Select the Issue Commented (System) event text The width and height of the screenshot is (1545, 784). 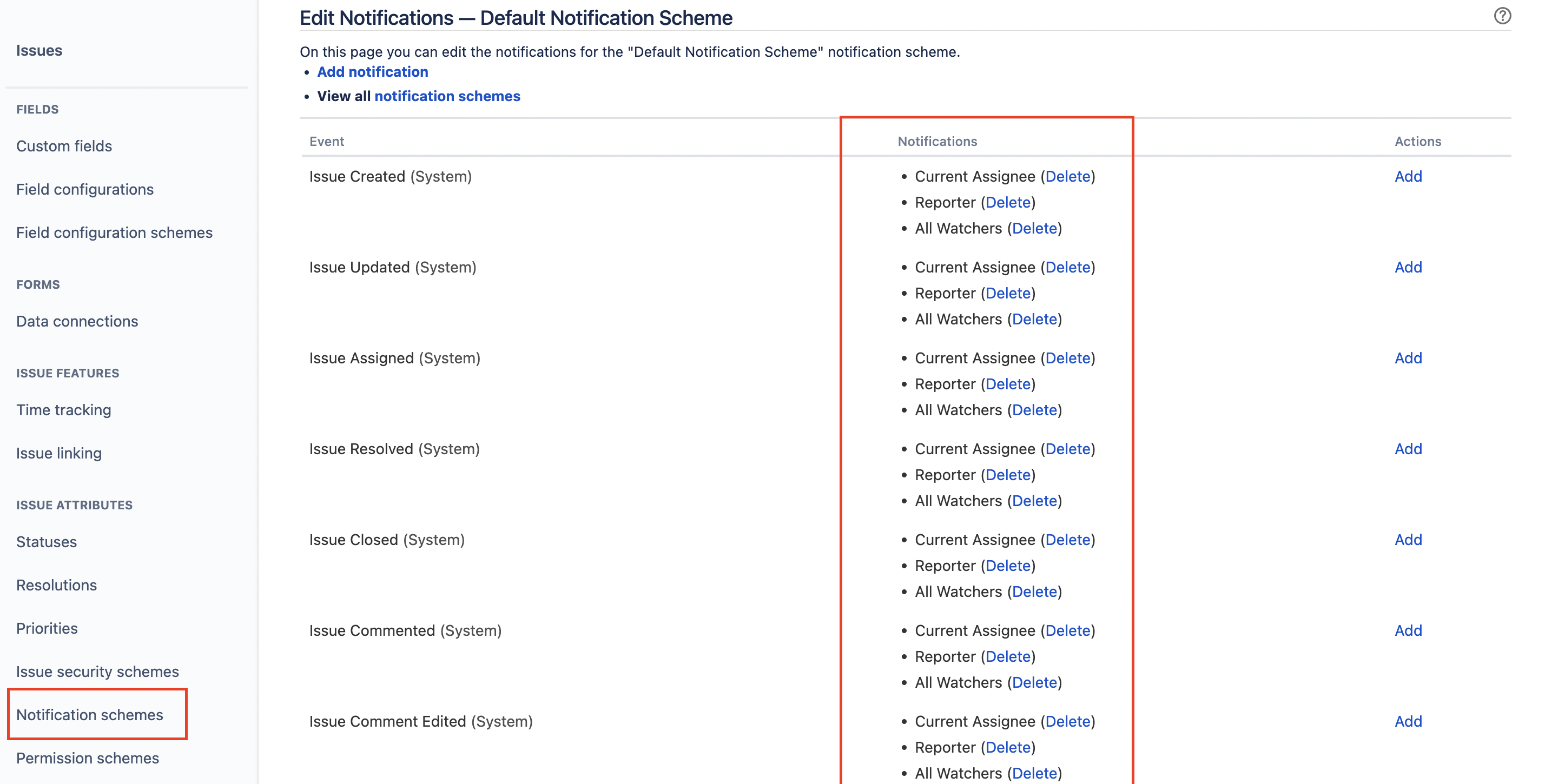tap(405, 630)
